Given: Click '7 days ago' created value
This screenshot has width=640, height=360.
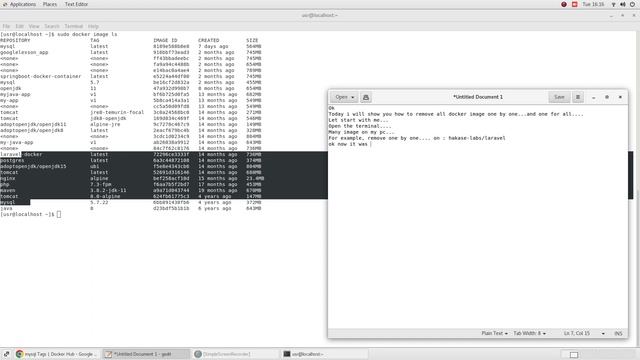Looking at the screenshot, I should point(213,47).
